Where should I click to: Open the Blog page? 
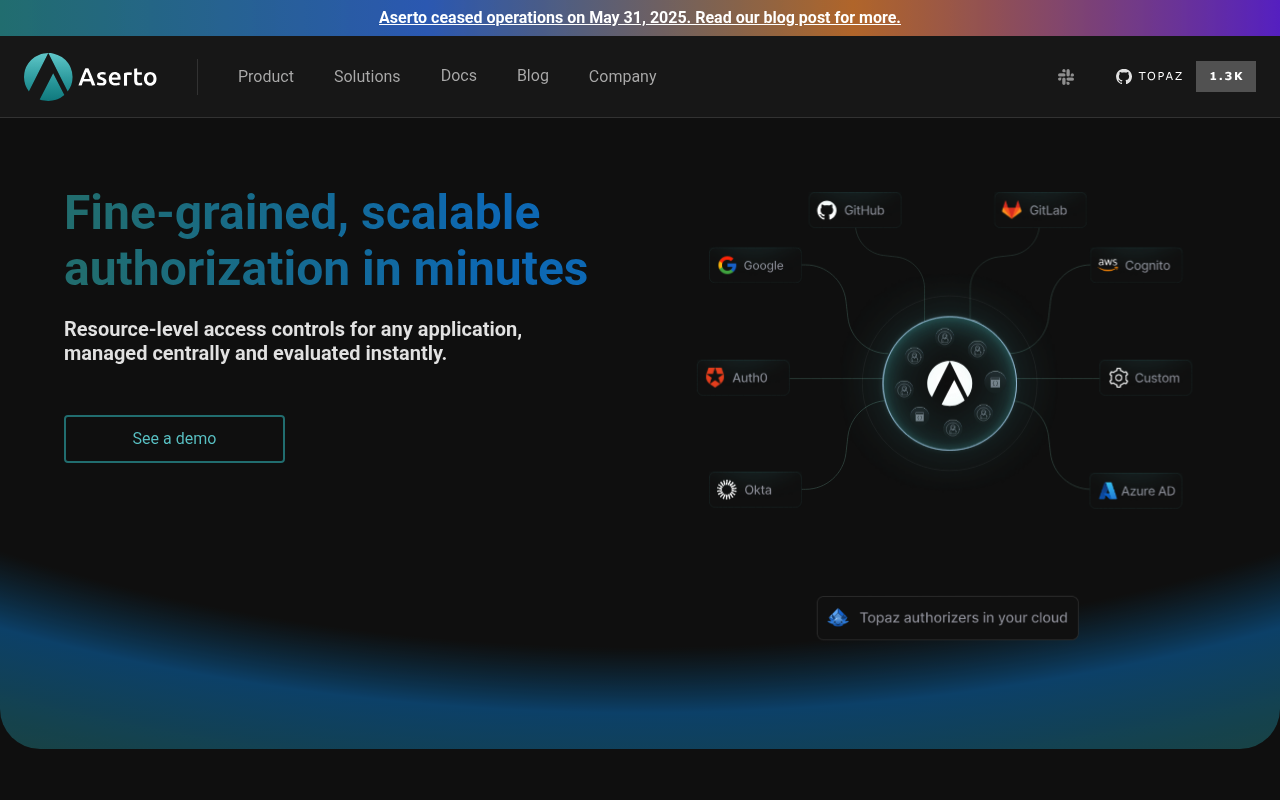click(533, 75)
